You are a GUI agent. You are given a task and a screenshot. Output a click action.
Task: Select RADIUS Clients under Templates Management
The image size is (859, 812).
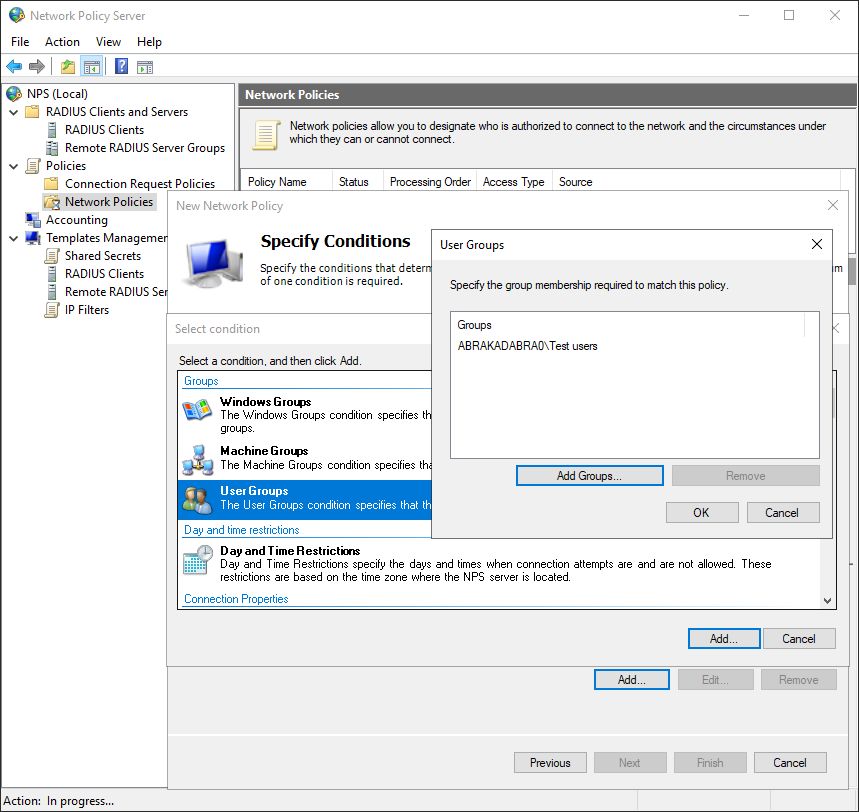105,274
